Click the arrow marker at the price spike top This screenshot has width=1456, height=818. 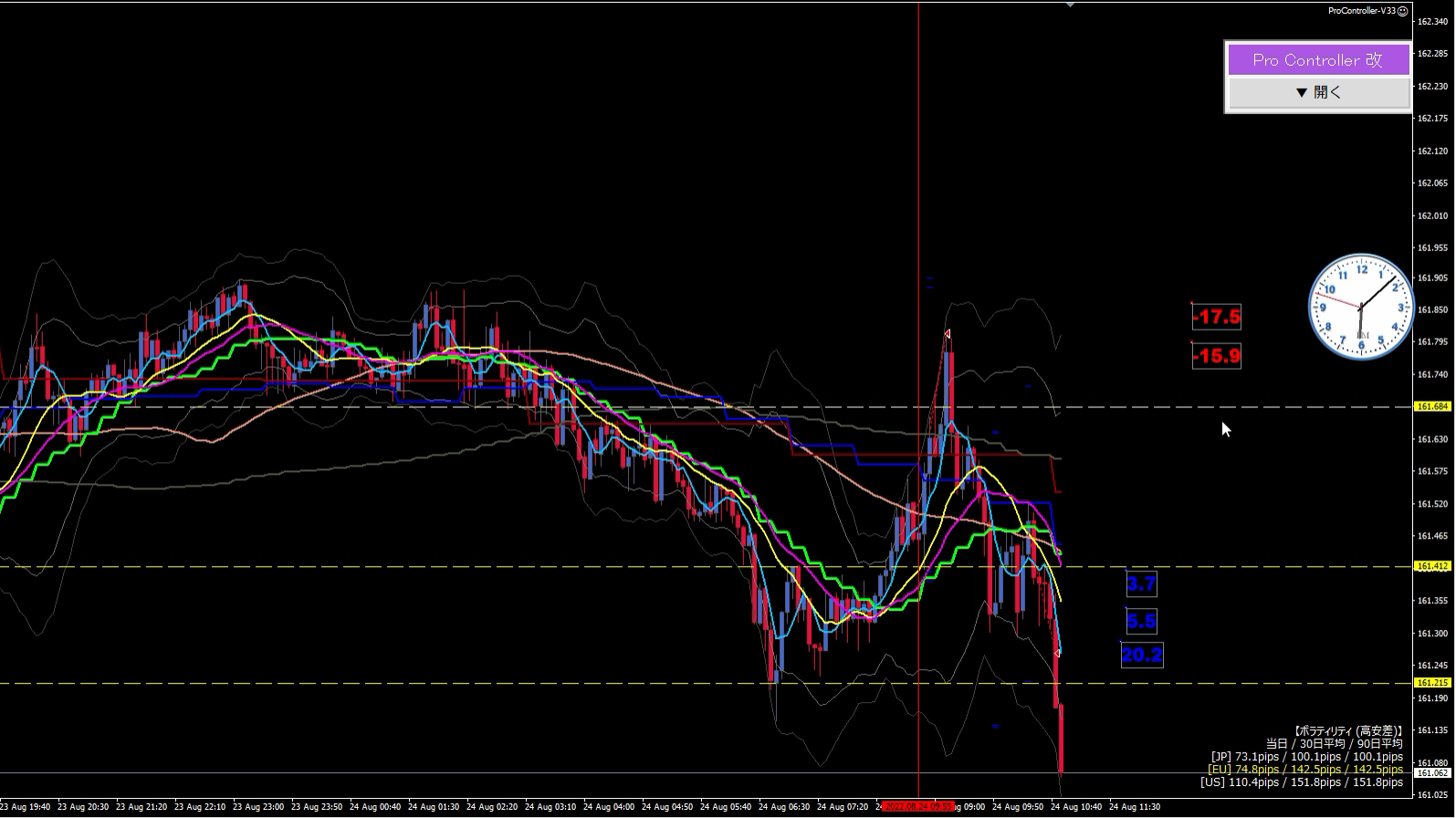(x=947, y=334)
